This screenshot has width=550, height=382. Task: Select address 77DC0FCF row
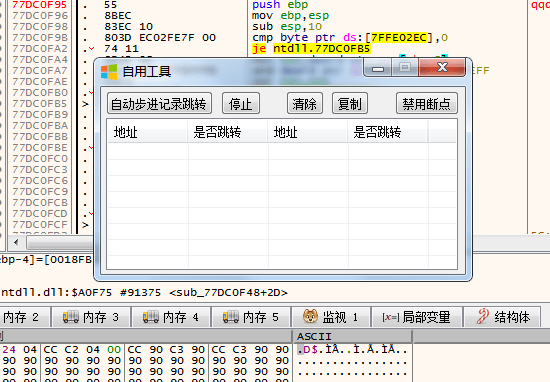click(40, 224)
